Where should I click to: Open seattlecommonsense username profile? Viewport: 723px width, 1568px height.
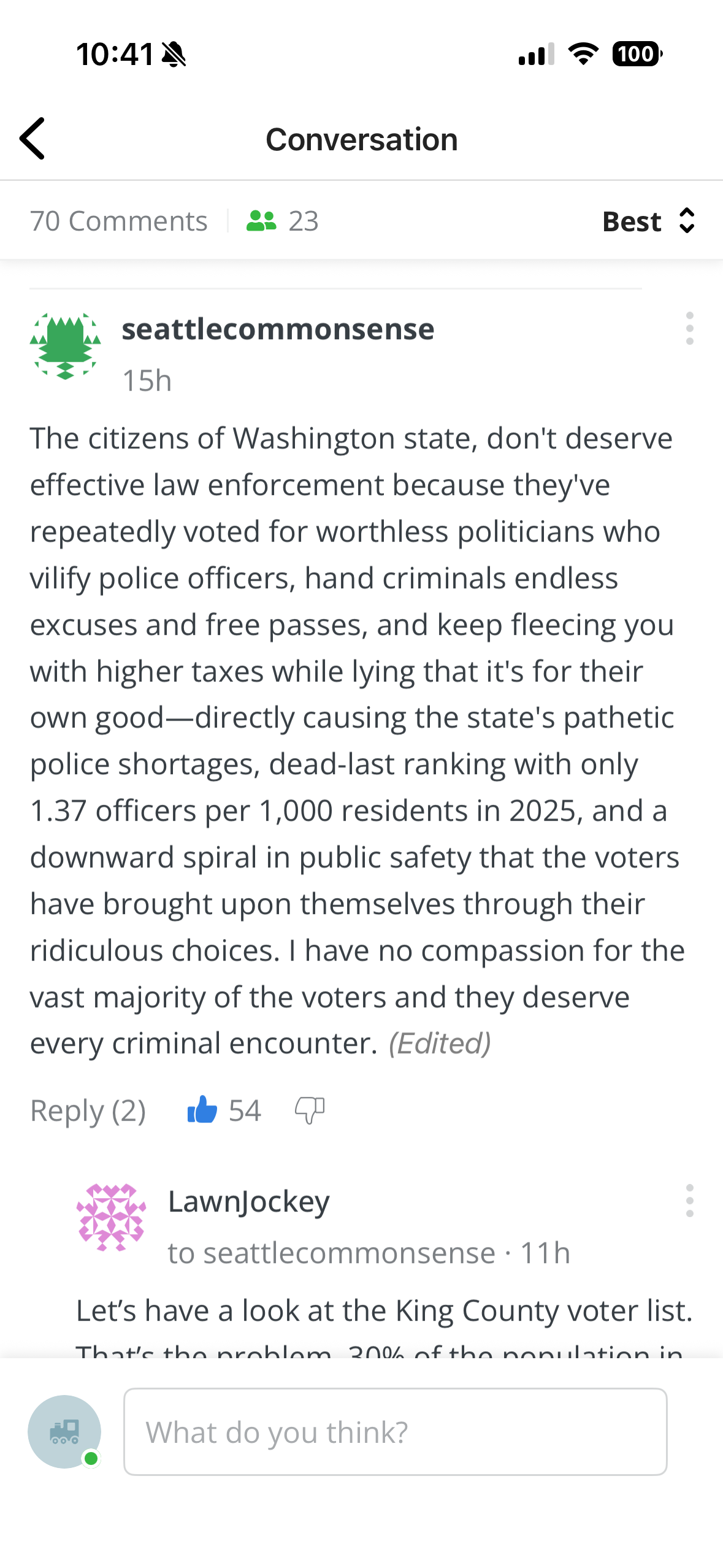[278, 329]
